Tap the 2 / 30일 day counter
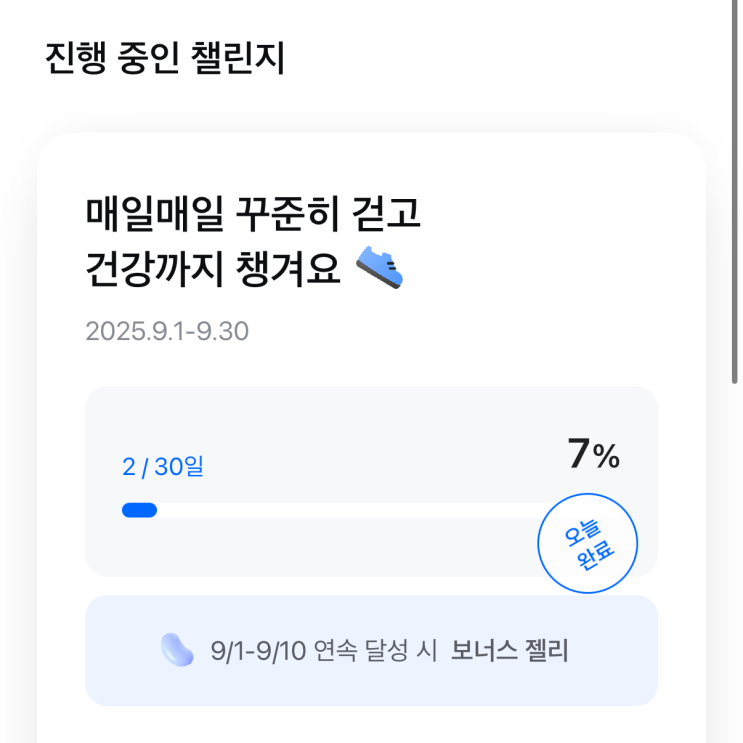Screen dimensions: 743x743 tap(162, 467)
